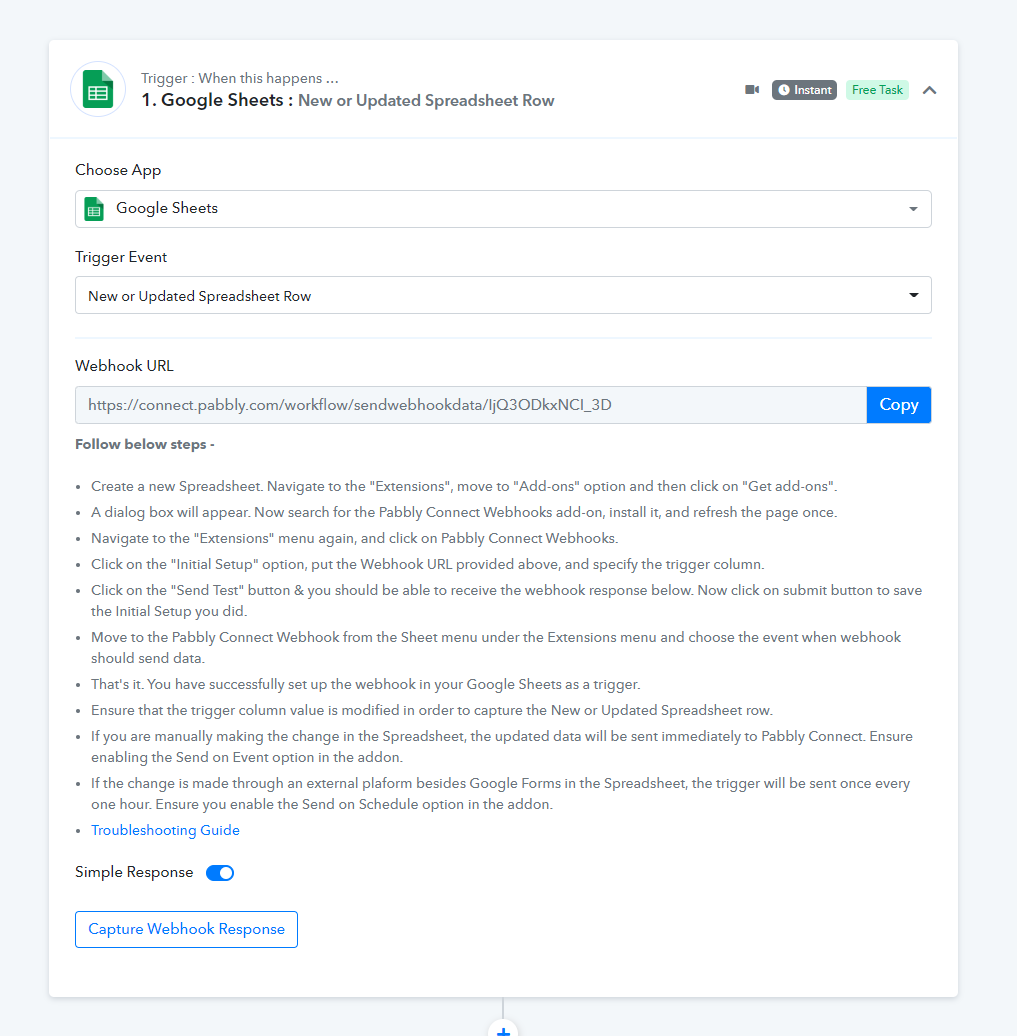Add a step with the plus icon
This screenshot has height=1036, width=1017.
(503, 1029)
